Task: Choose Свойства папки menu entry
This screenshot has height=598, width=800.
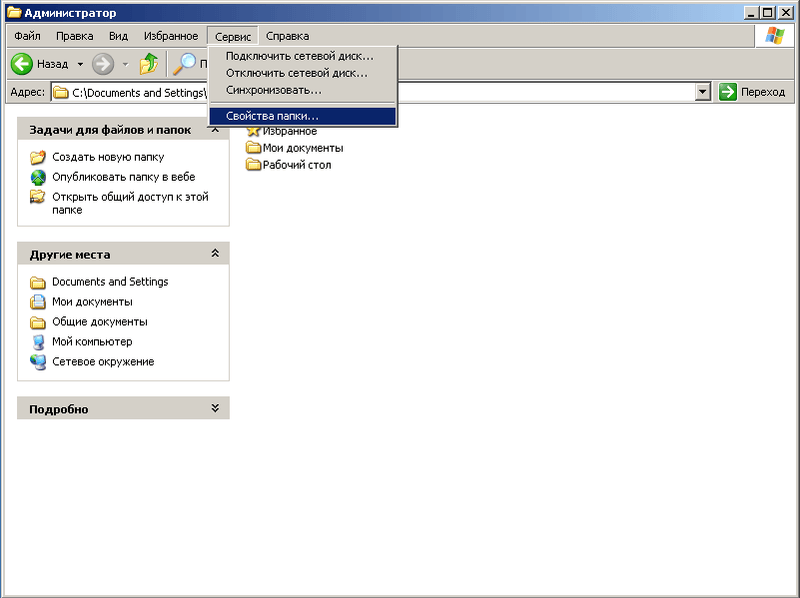Action: pos(303,116)
